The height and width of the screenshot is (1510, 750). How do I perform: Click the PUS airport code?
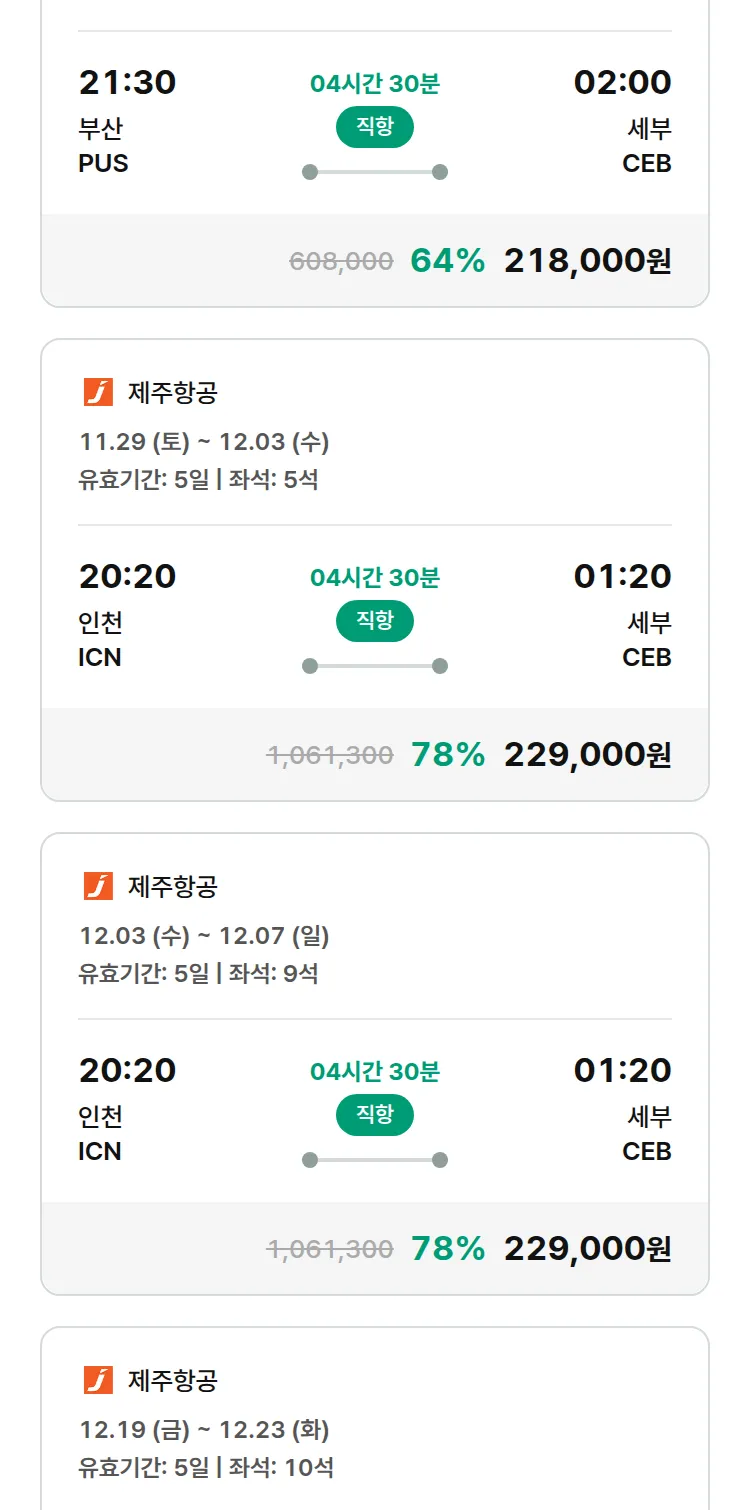103,163
